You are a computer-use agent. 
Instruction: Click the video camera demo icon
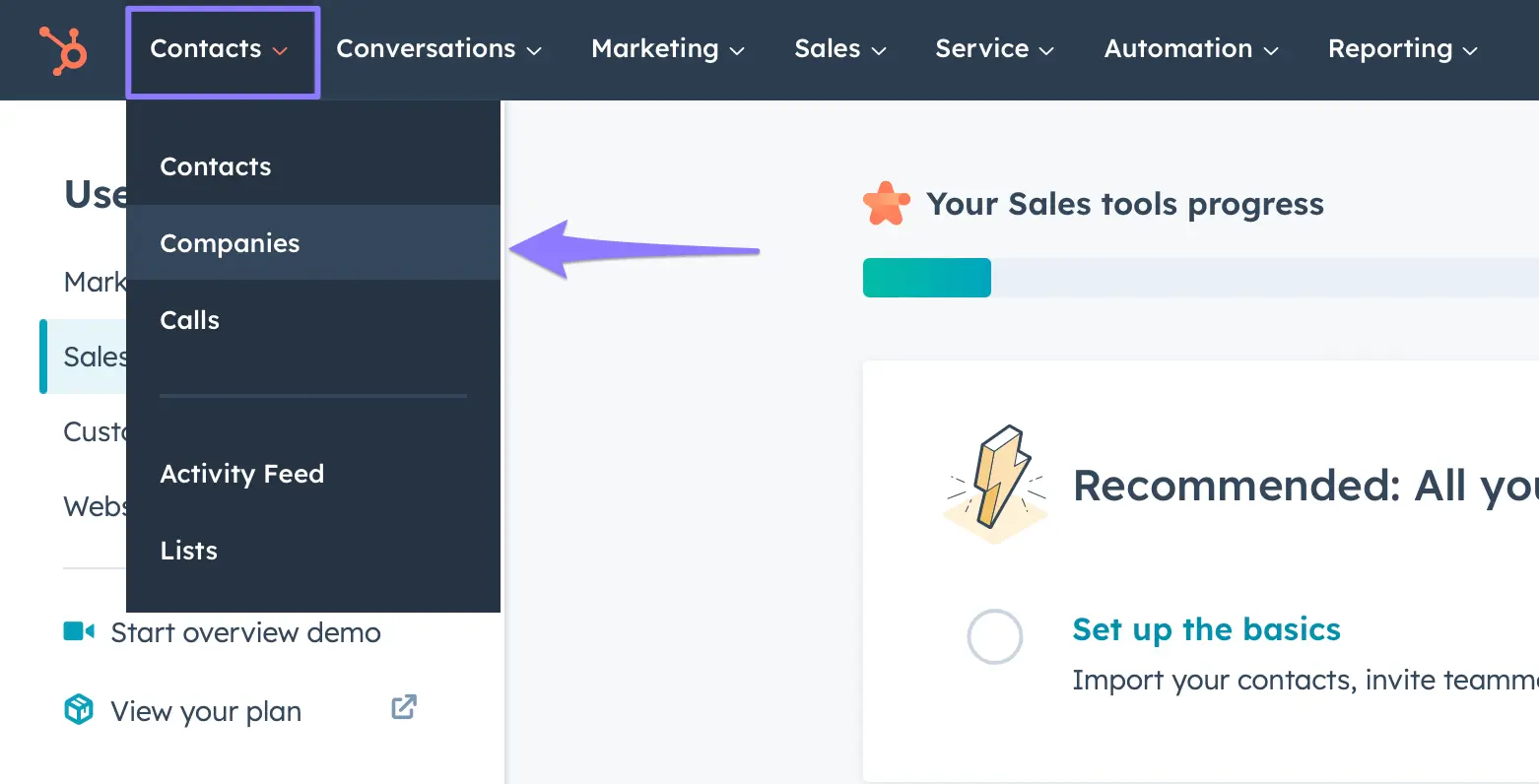click(x=79, y=631)
